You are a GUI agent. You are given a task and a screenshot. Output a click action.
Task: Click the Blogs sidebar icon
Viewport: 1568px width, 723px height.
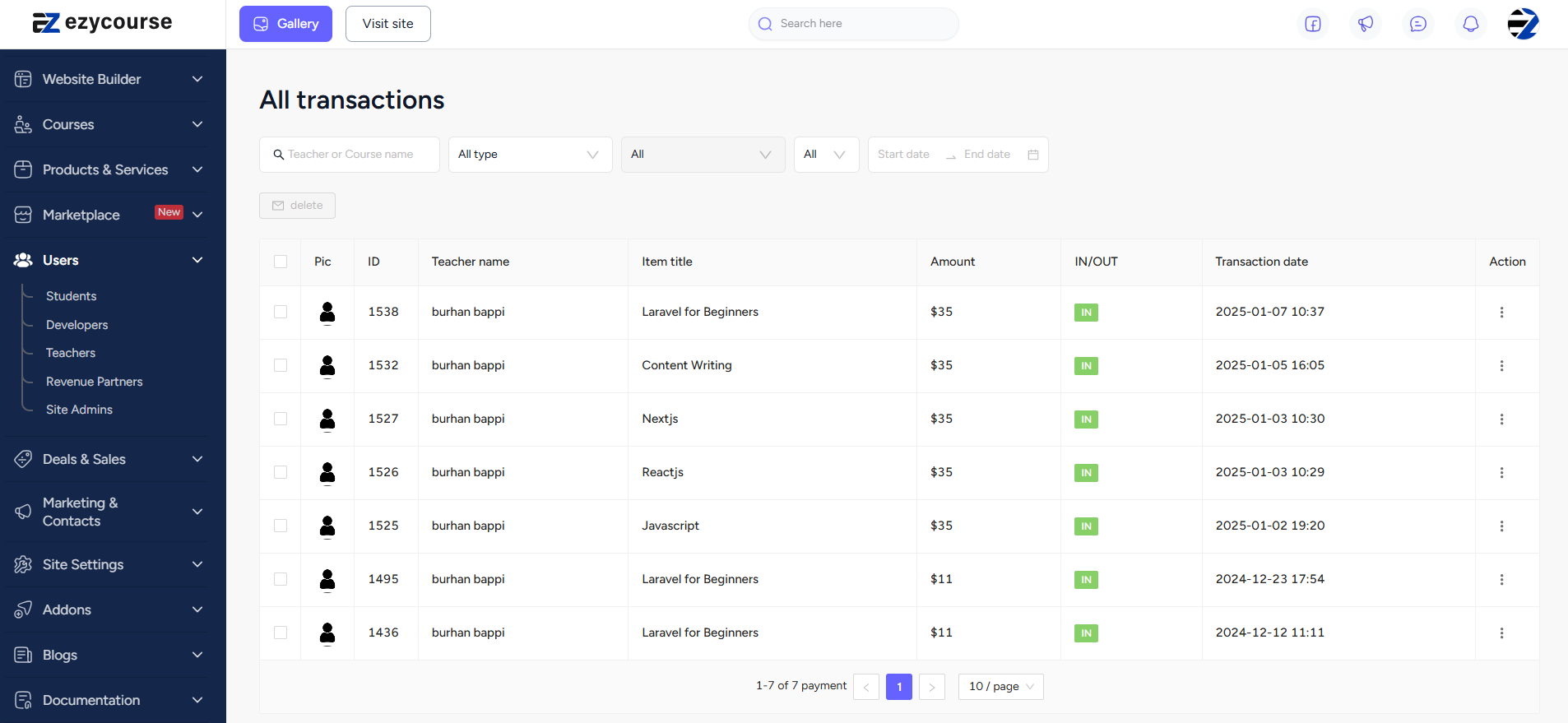[23, 655]
